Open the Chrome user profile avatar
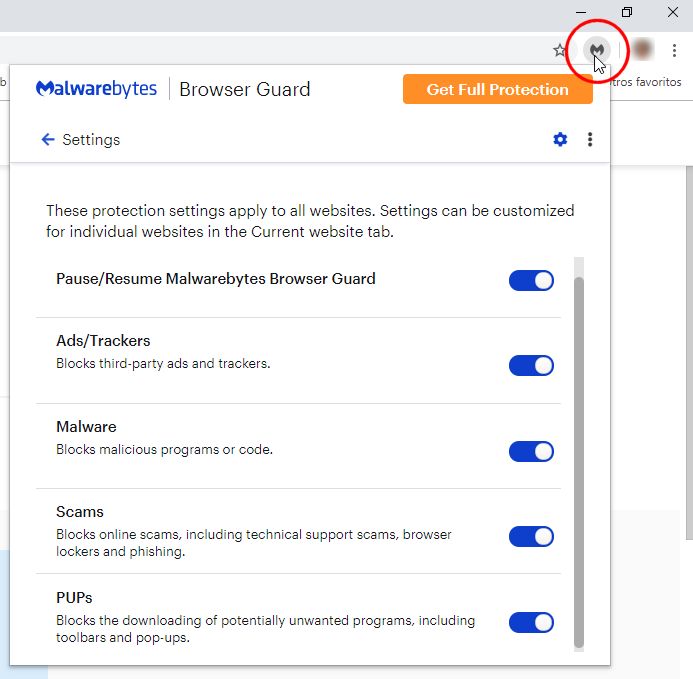Image resolution: width=693 pixels, height=679 pixels. tap(642, 50)
